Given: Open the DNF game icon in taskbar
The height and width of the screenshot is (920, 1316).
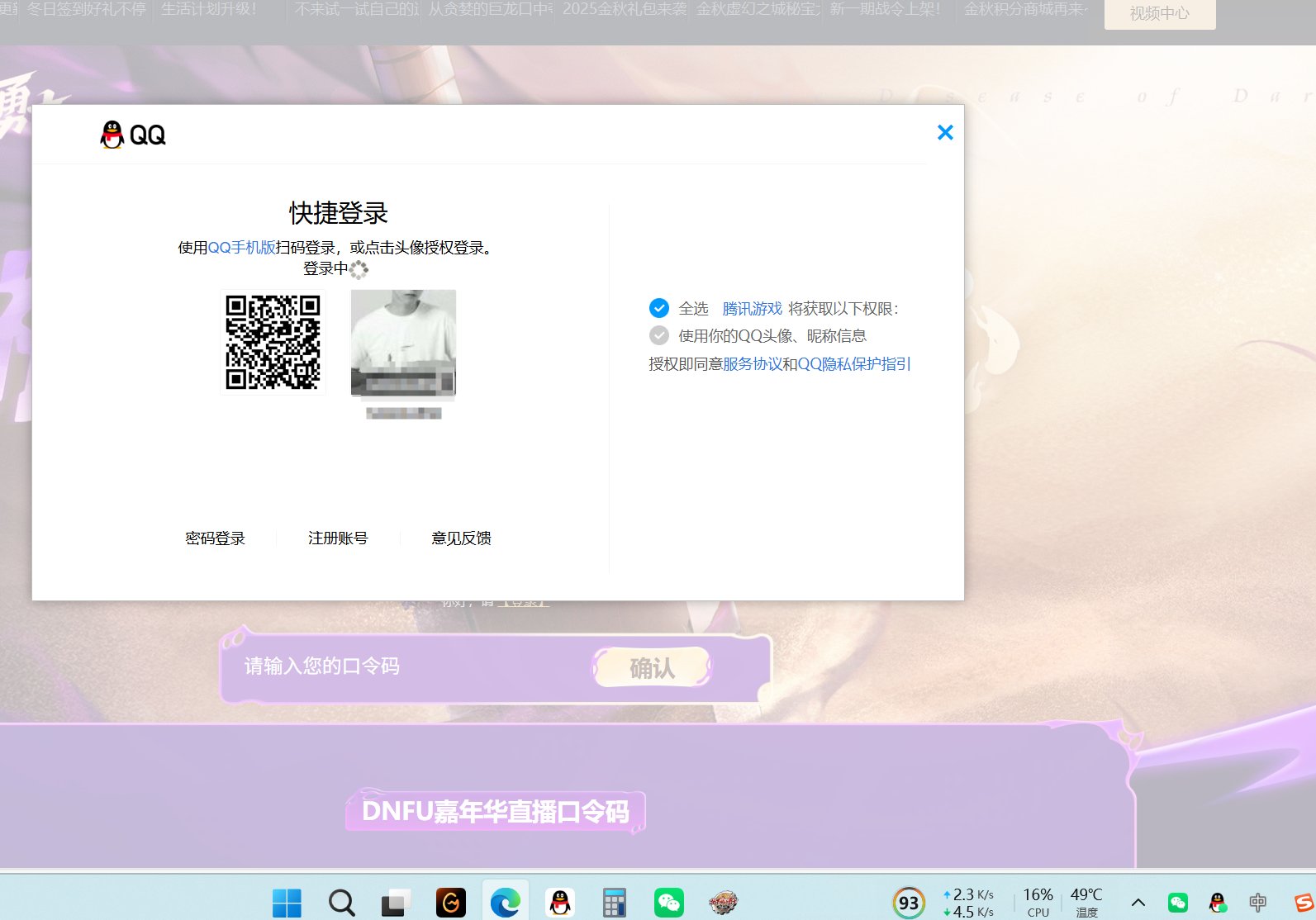Looking at the screenshot, I should coord(723,903).
